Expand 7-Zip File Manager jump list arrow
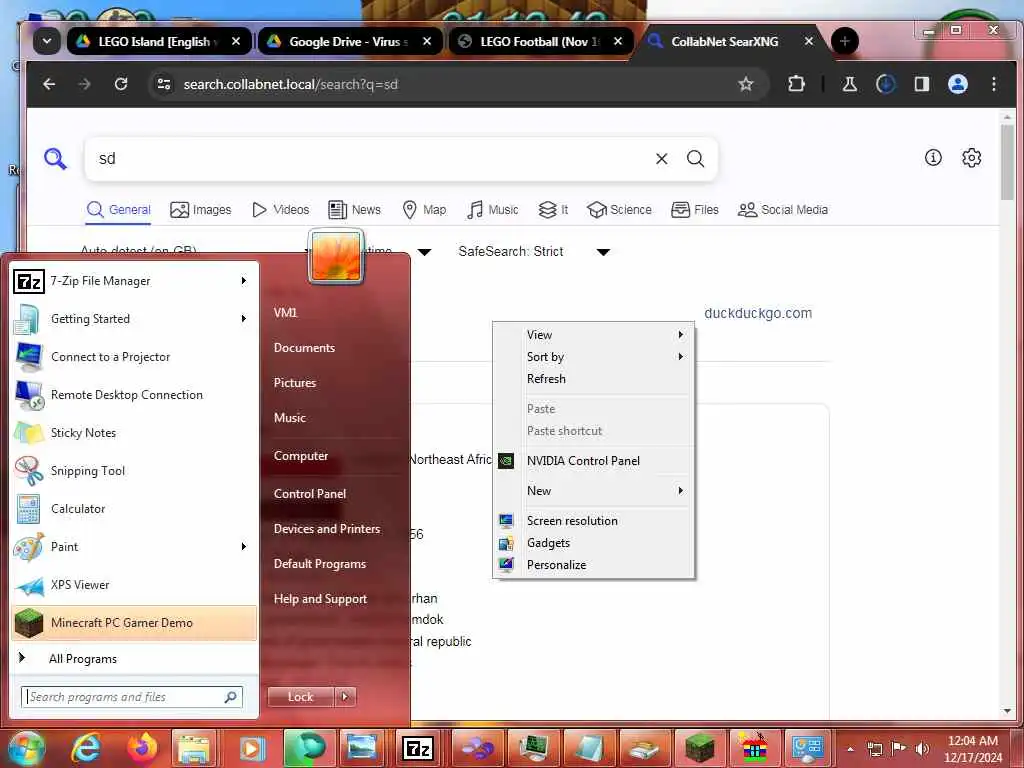The height and width of the screenshot is (768, 1024). click(244, 281)
